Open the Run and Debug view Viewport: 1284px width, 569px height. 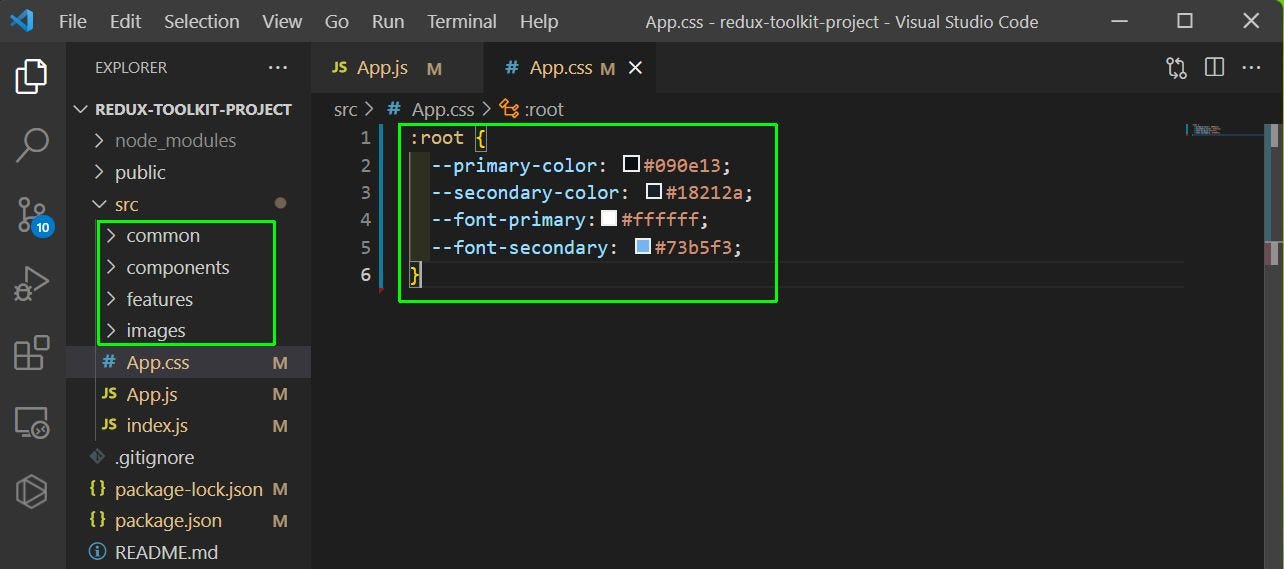click(32, 283)
